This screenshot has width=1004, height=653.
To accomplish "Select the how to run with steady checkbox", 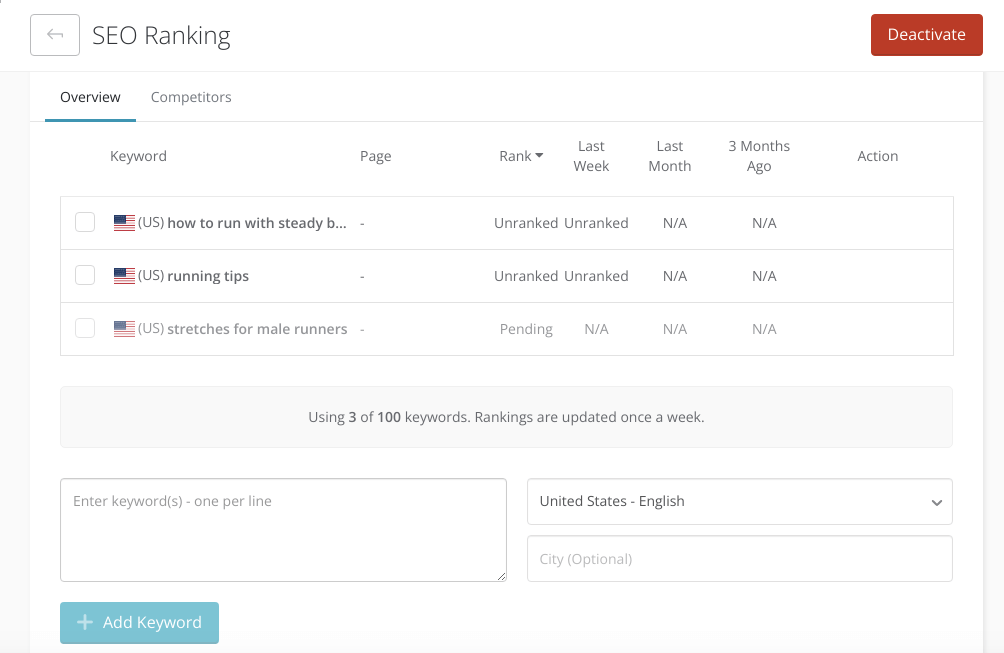I will point(85,223).
